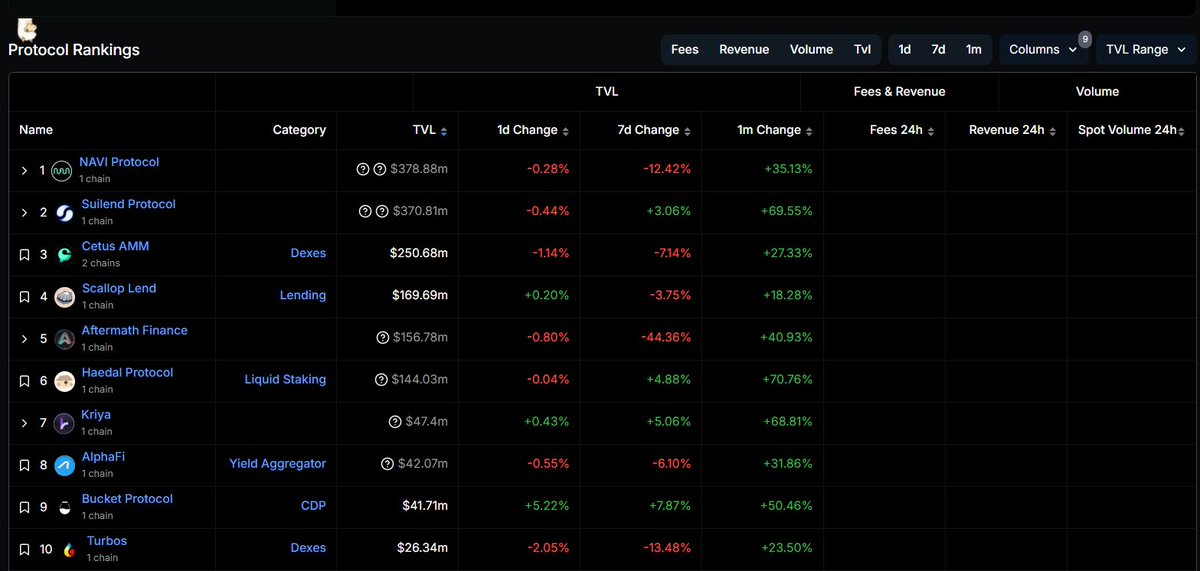Open the Liquid Staking category link
The width and height of the screenshot is (1200, 571).
285,379
